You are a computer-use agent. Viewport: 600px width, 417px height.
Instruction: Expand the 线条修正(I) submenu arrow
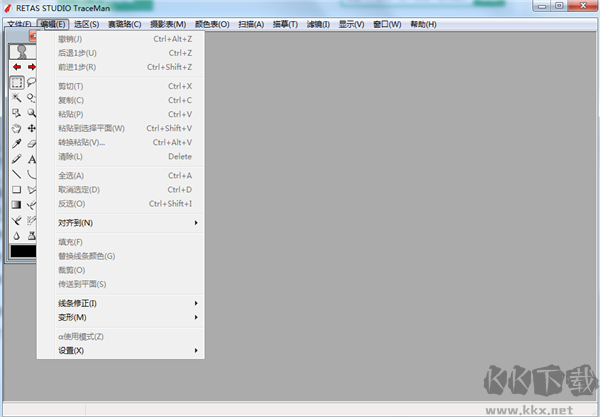[x=196, y=303]
